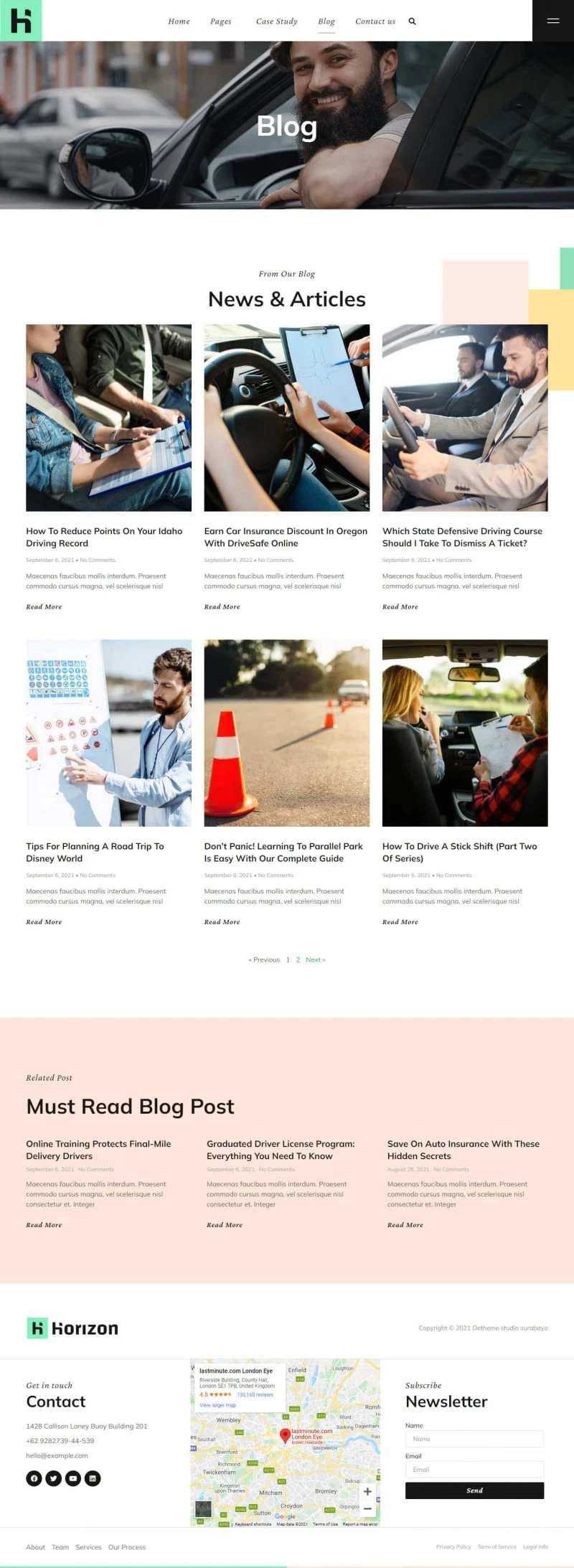574x1568 pixels.
Task: Click the Send newsletter button
Action: 474,1490
